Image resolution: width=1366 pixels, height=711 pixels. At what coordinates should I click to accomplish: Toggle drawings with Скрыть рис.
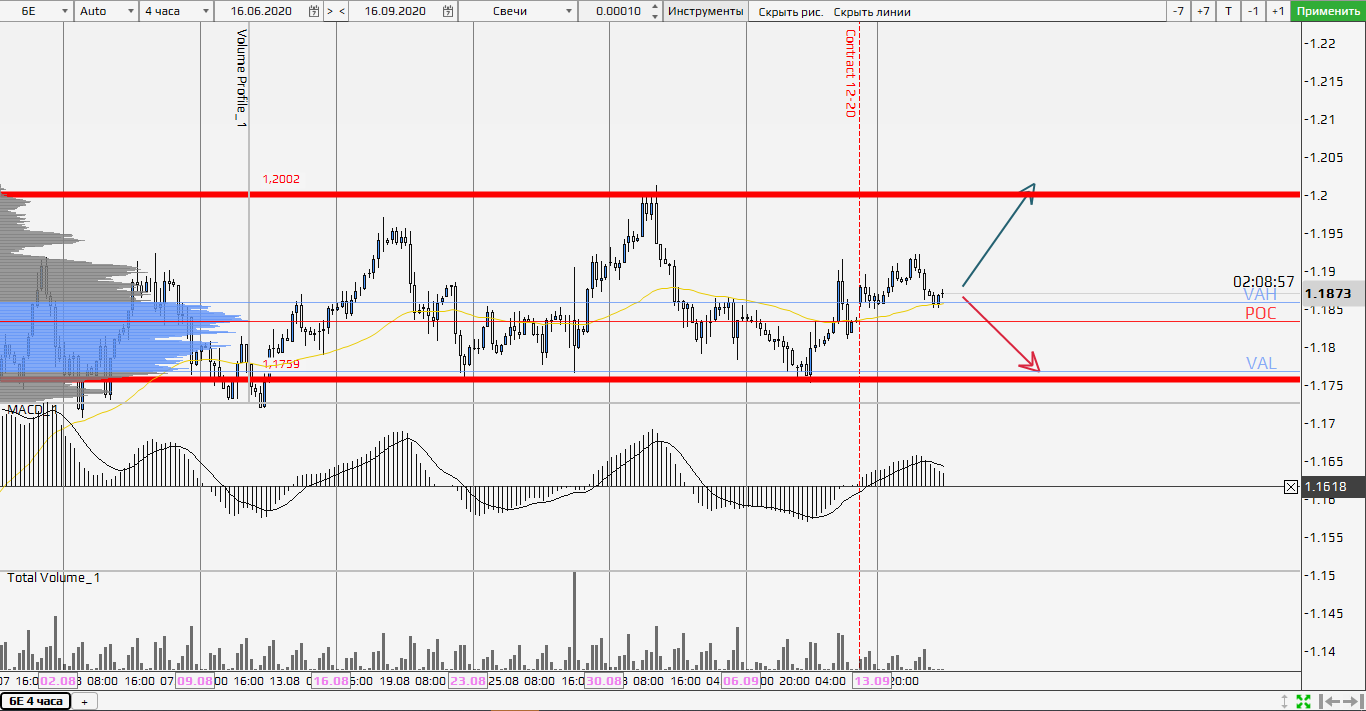[790, 11]
